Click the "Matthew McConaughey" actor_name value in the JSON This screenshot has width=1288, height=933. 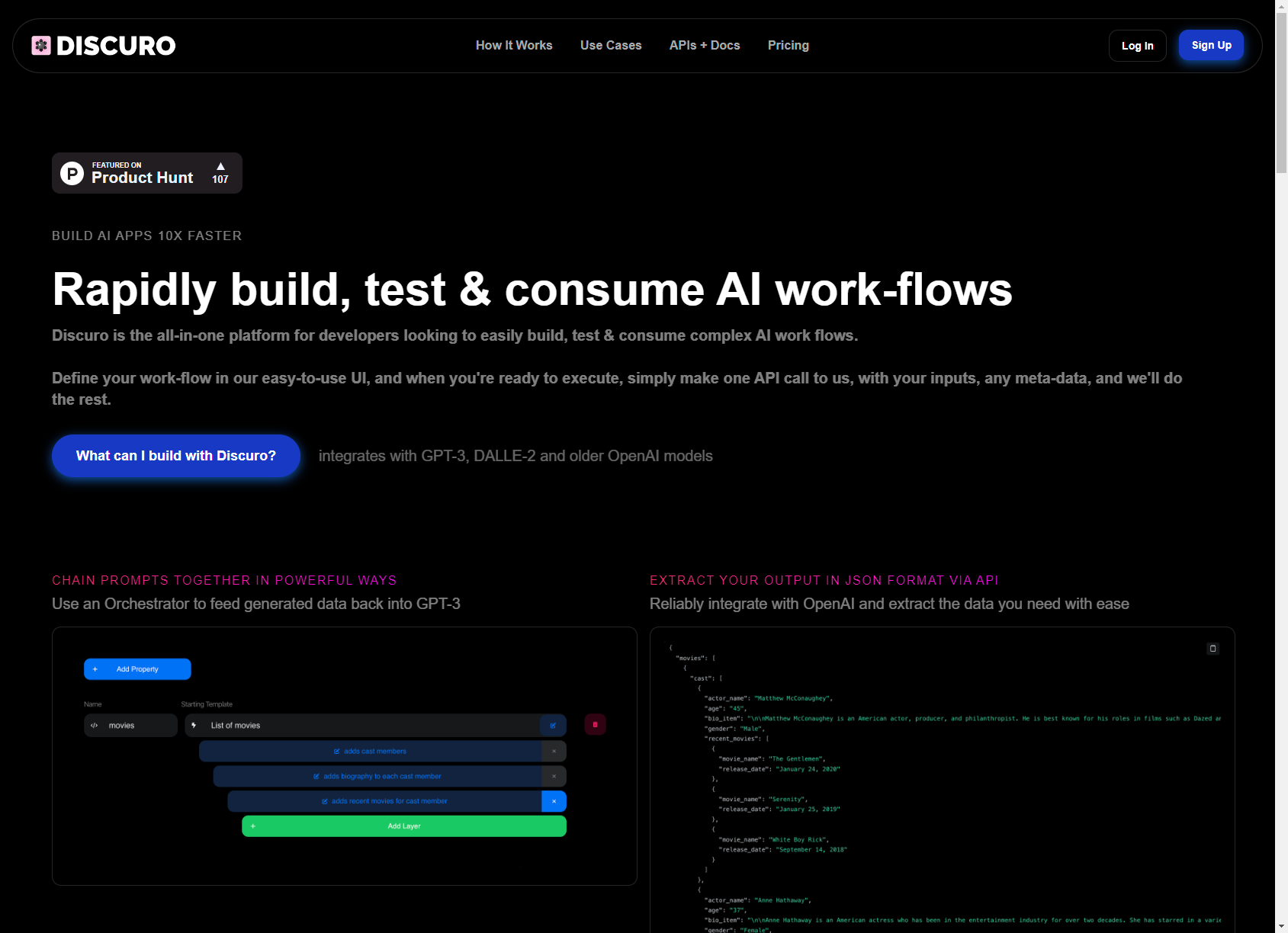[793, 698]
